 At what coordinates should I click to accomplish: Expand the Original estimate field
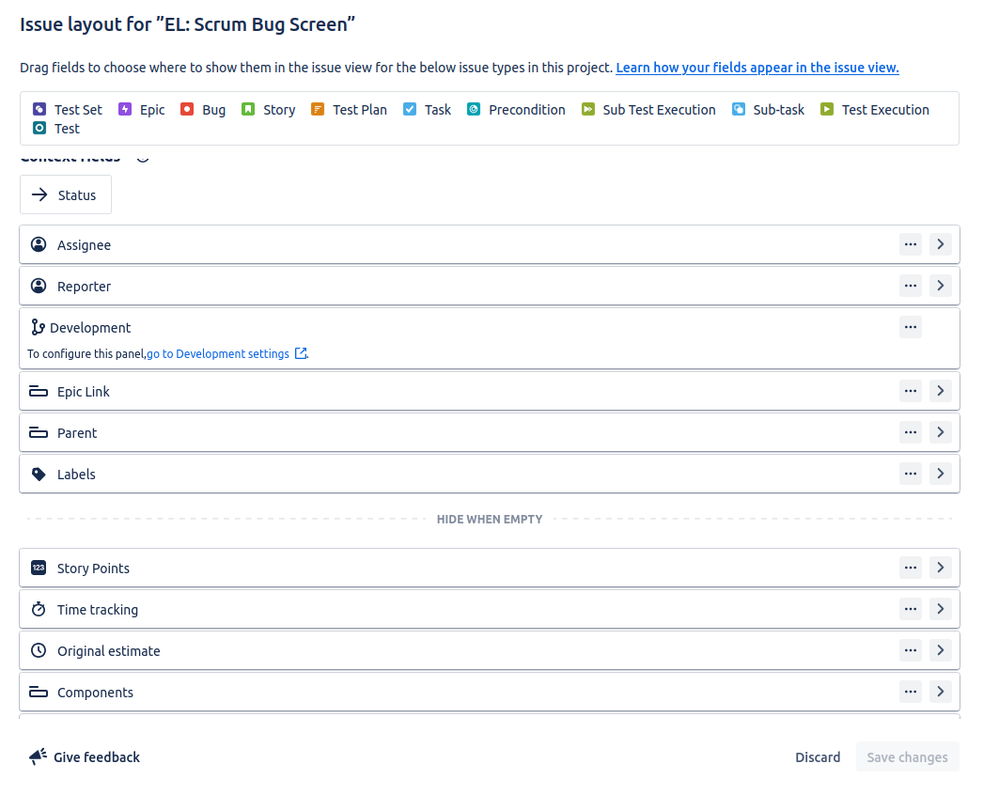coord(940,650)
